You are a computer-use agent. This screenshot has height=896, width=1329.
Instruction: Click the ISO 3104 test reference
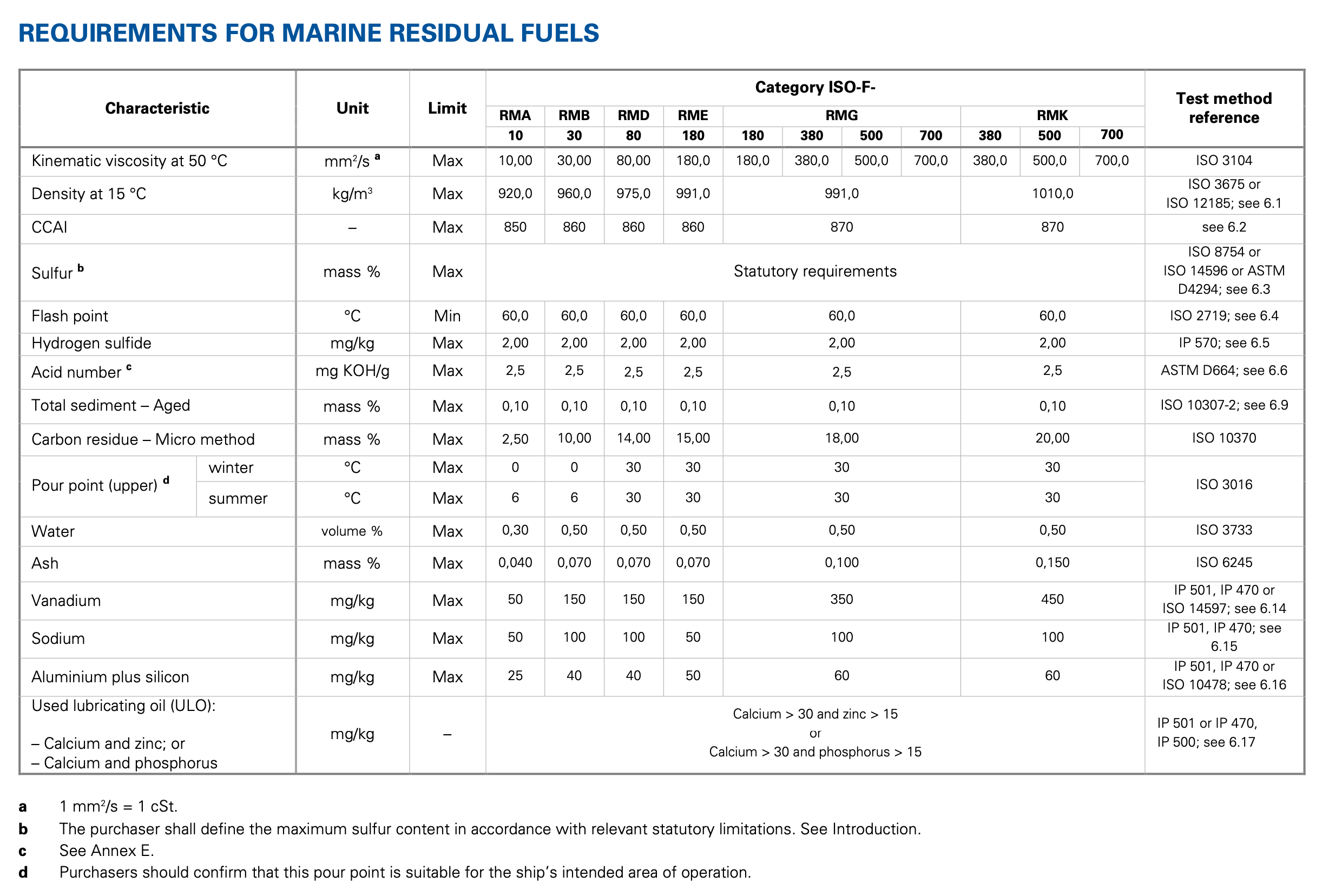[x=1224, y=161]
